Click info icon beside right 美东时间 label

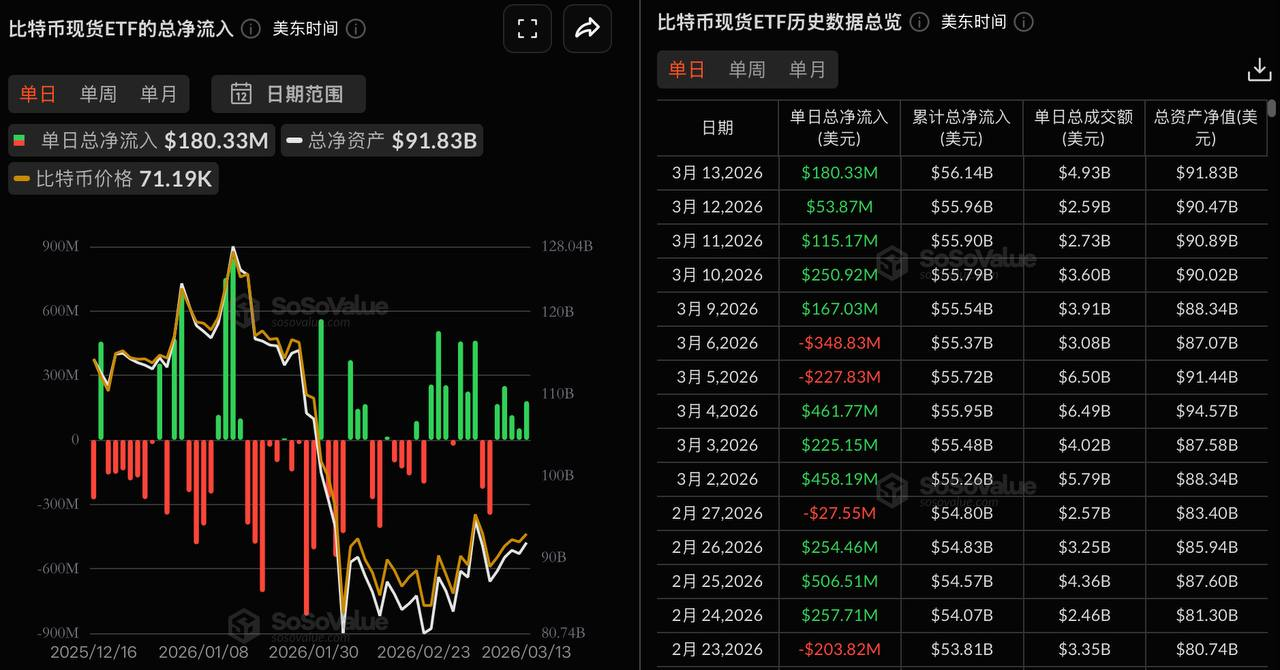tap(1023, 22)
